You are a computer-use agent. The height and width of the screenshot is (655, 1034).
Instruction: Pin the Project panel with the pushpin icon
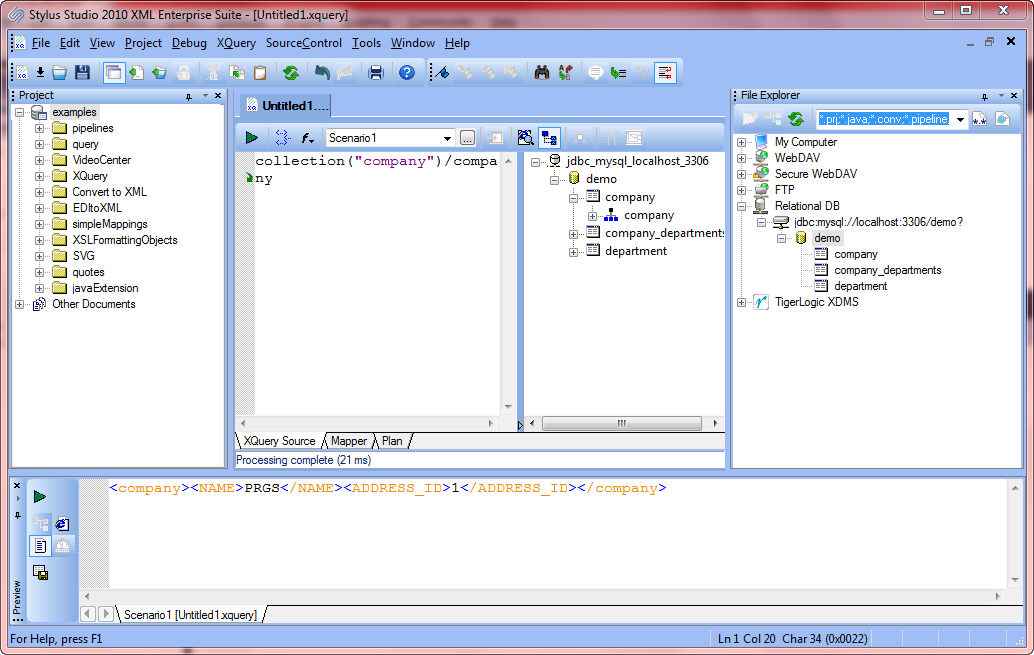click(189, 96)
